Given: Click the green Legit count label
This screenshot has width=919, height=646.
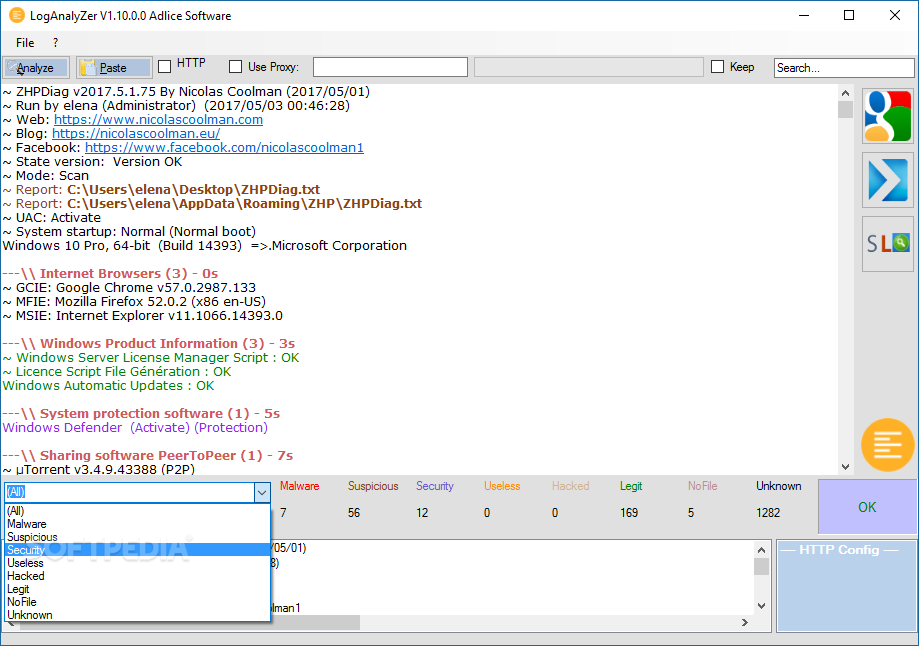Looking at the screenshot, I should coord(631,486).
